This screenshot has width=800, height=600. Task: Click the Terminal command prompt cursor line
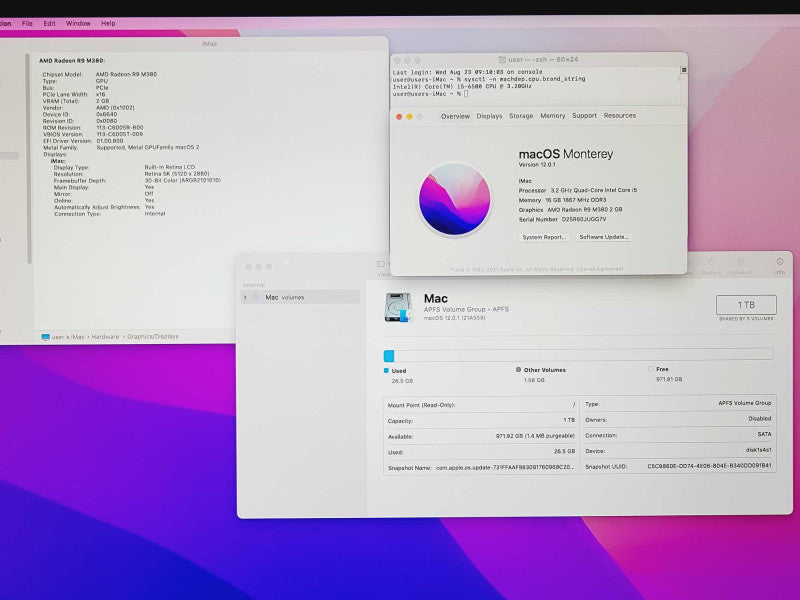click(x=430, y=94)
